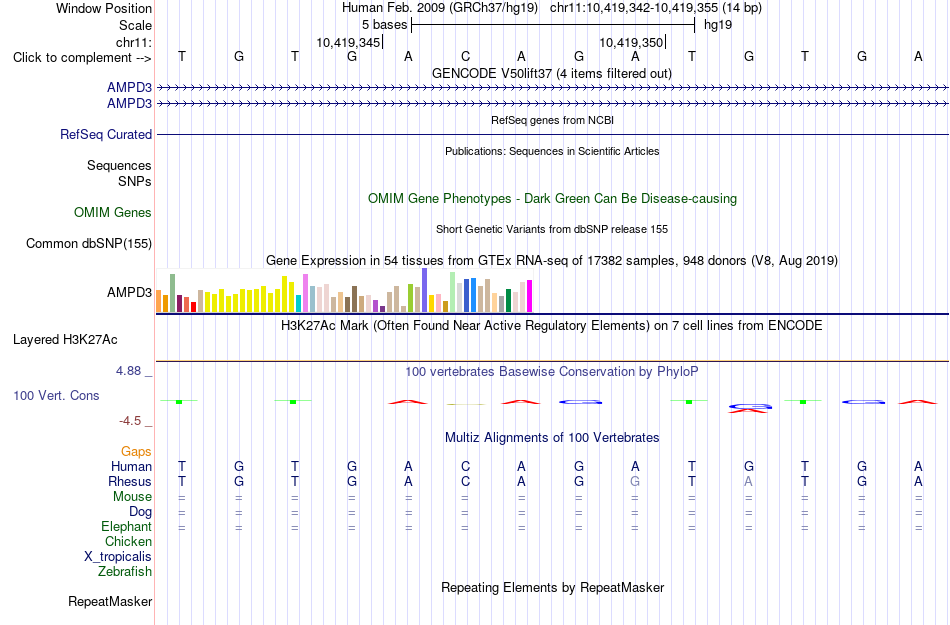The image size is (950, 625).
Task: Click the faded A in Rhesus row
Action: click(748, 481)
